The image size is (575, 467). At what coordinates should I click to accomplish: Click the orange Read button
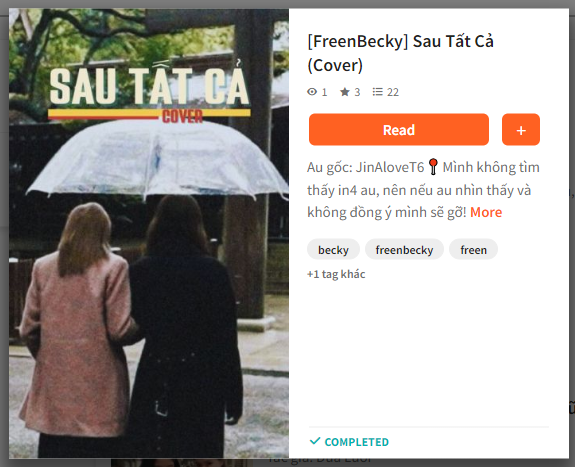pyautogui.click(x=399, y=130)
